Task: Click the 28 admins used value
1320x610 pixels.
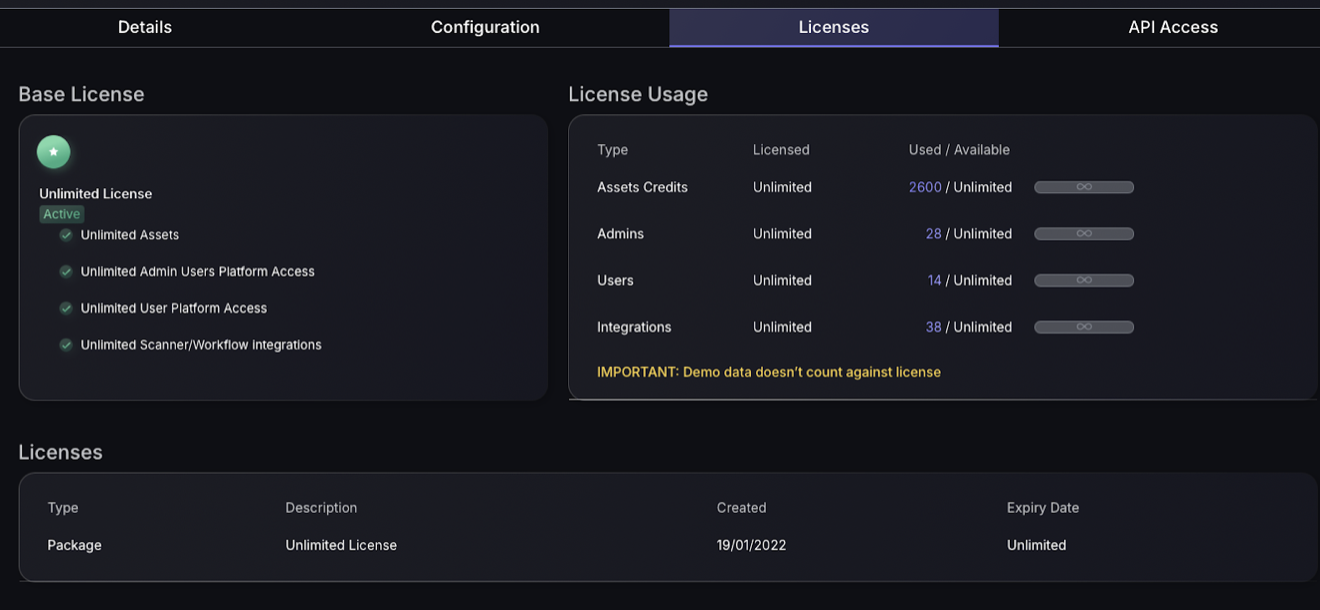Action: pyautogui.click(x=934, y=234)
